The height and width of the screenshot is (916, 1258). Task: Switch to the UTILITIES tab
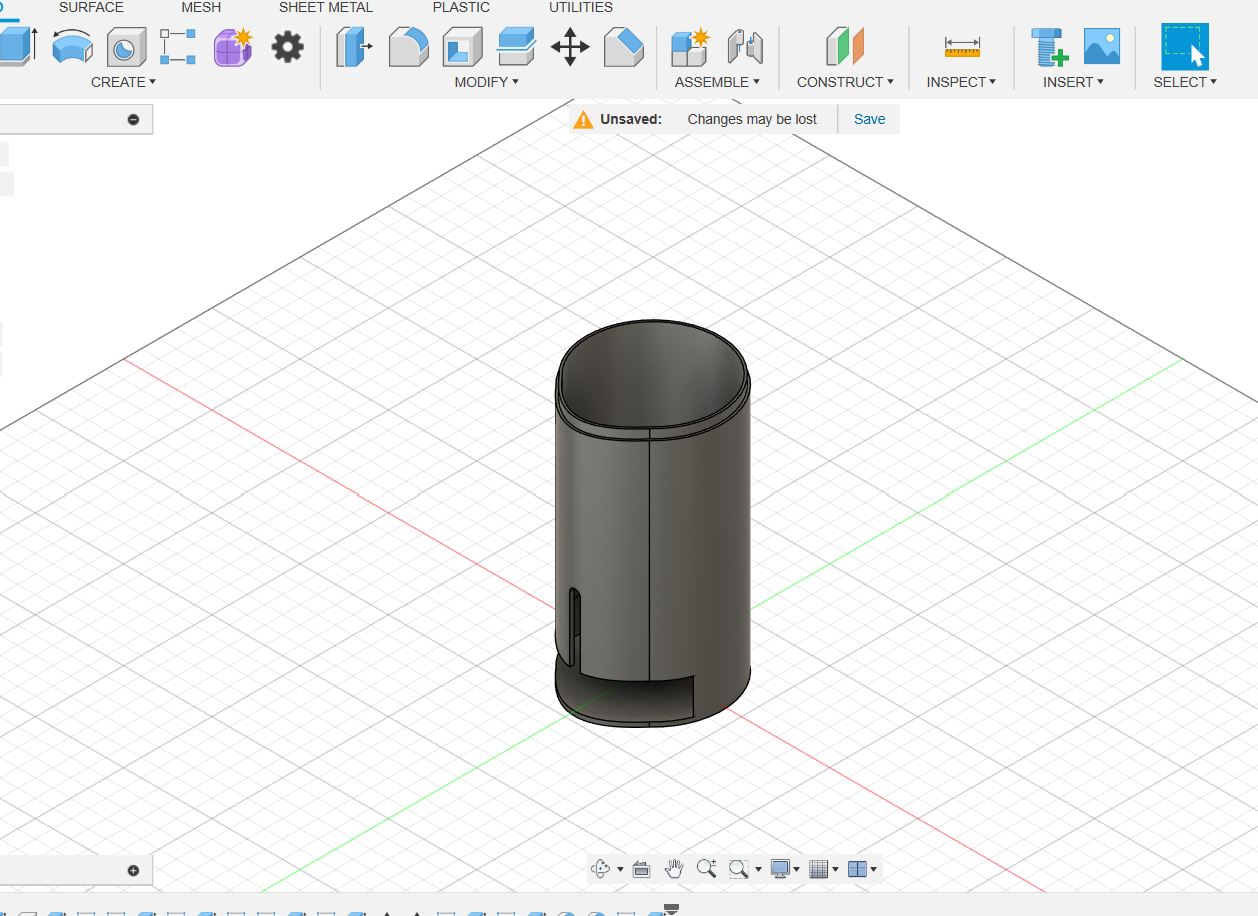click(x=581, y=7)
